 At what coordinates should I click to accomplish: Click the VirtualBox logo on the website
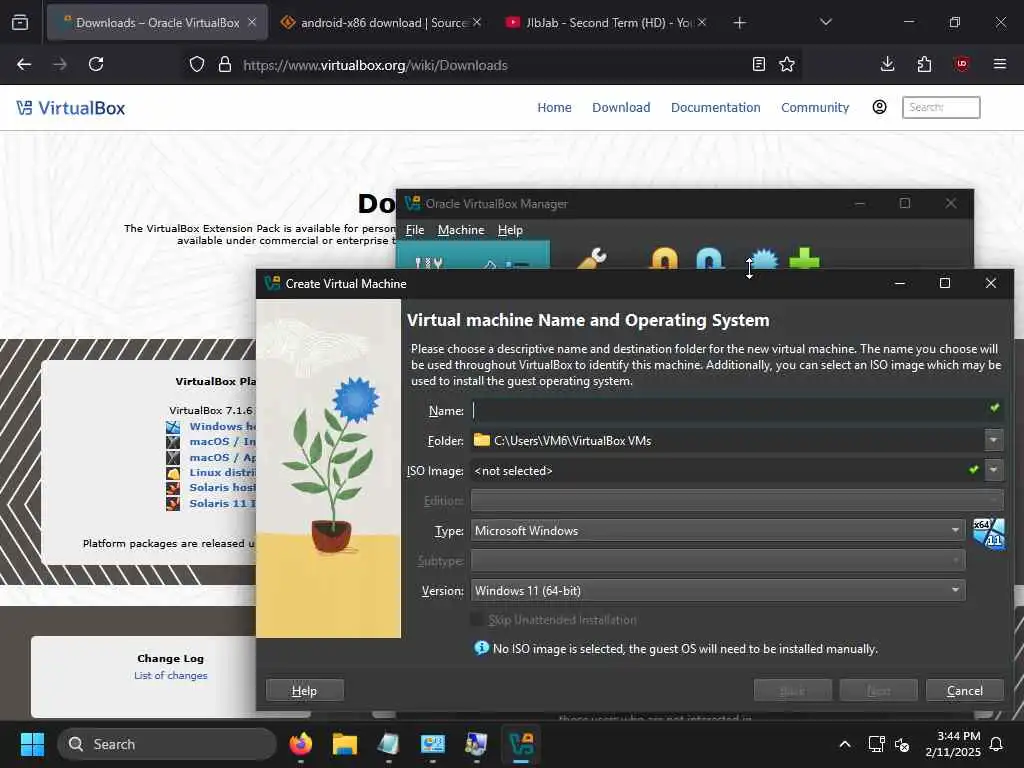pos(71,108)
